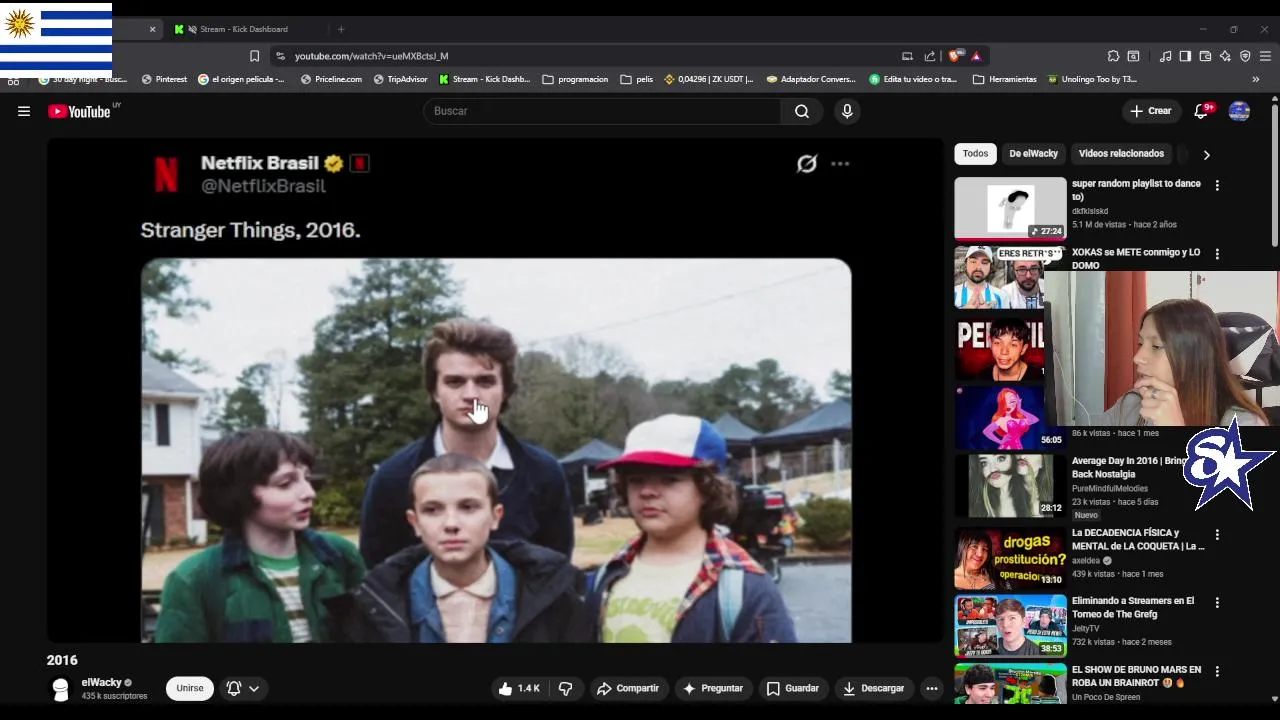Open the Brave Wallet icon
The image size is (1280, 720).
tap(1205, 56)
